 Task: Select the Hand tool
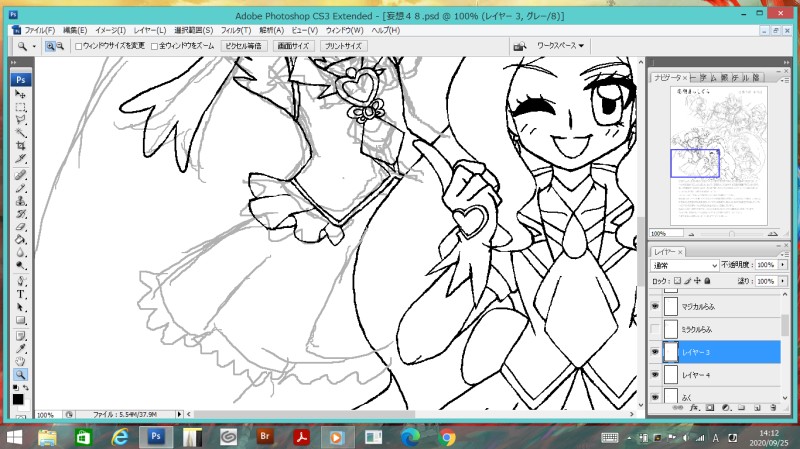20,362
